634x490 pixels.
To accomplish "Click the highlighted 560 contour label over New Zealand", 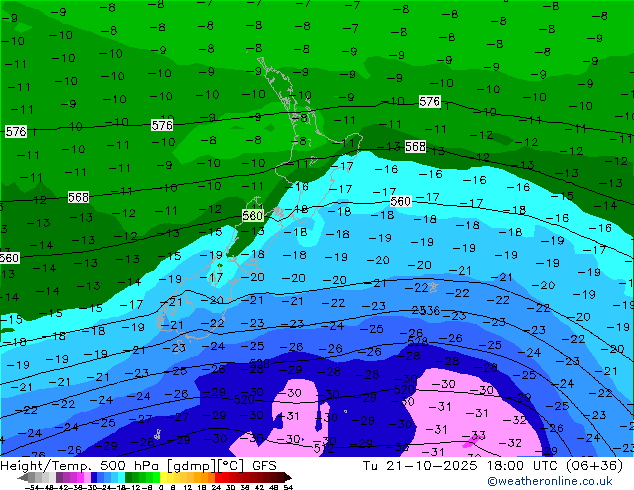I will coord(253,215).
